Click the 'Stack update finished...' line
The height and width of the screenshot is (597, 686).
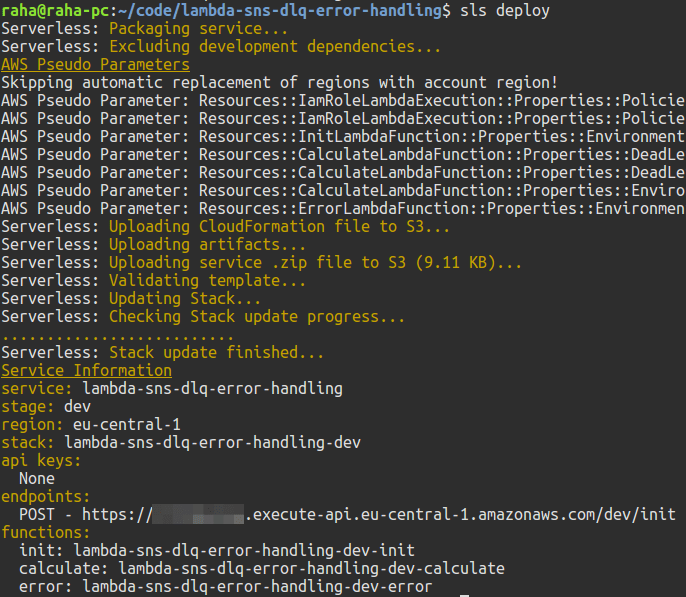point(162,353)
